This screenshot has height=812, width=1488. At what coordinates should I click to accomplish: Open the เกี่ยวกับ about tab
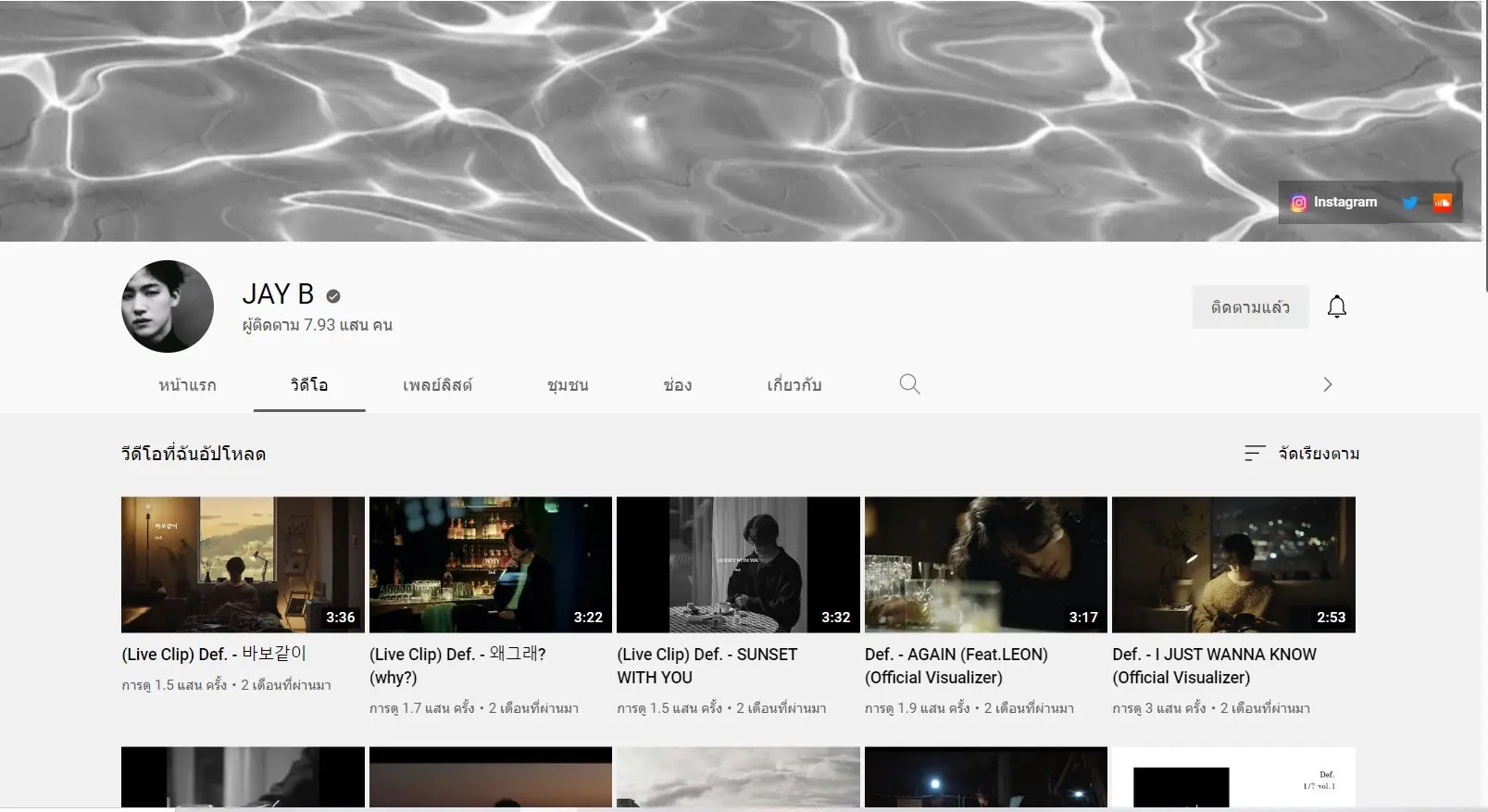(x=794, y=385)
